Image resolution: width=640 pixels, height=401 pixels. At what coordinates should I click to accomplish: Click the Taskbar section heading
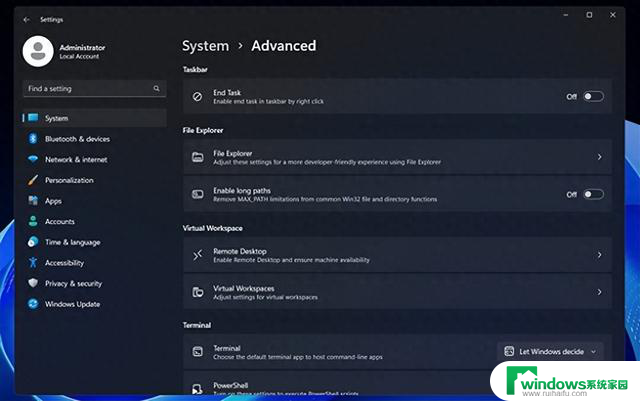(195, 69)
